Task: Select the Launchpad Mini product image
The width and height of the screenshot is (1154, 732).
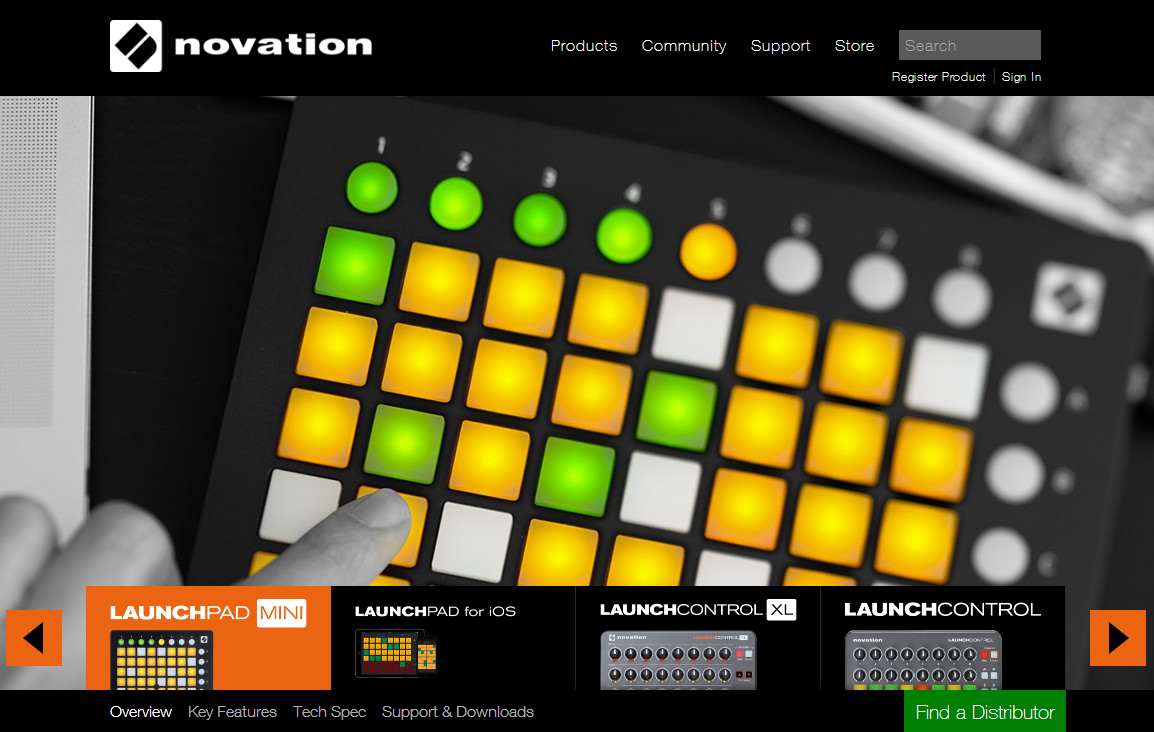Action: coord(161,660)
